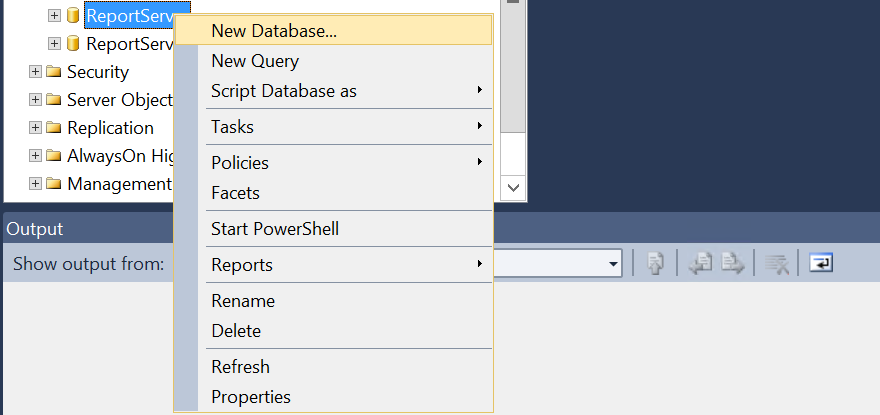Click the Replication folder icon

[54, 127]
